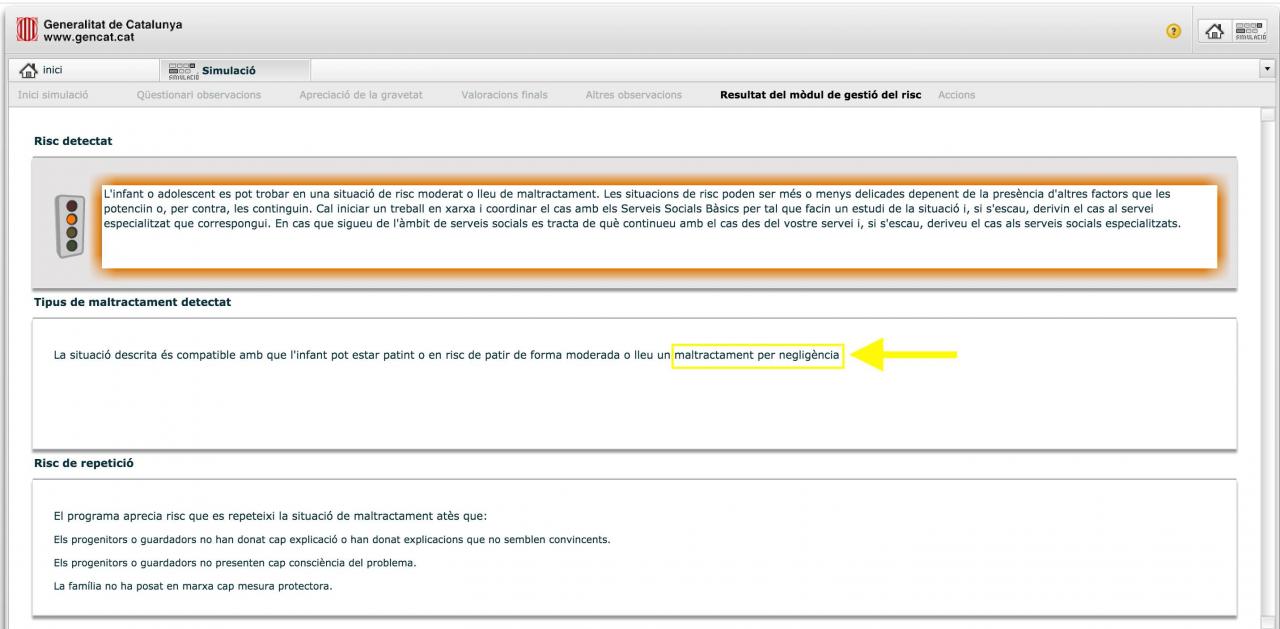Click the www.gencat.cat header text
Image resolution: width=1280 pixels, height=629 pixels.
pos(88,38)
